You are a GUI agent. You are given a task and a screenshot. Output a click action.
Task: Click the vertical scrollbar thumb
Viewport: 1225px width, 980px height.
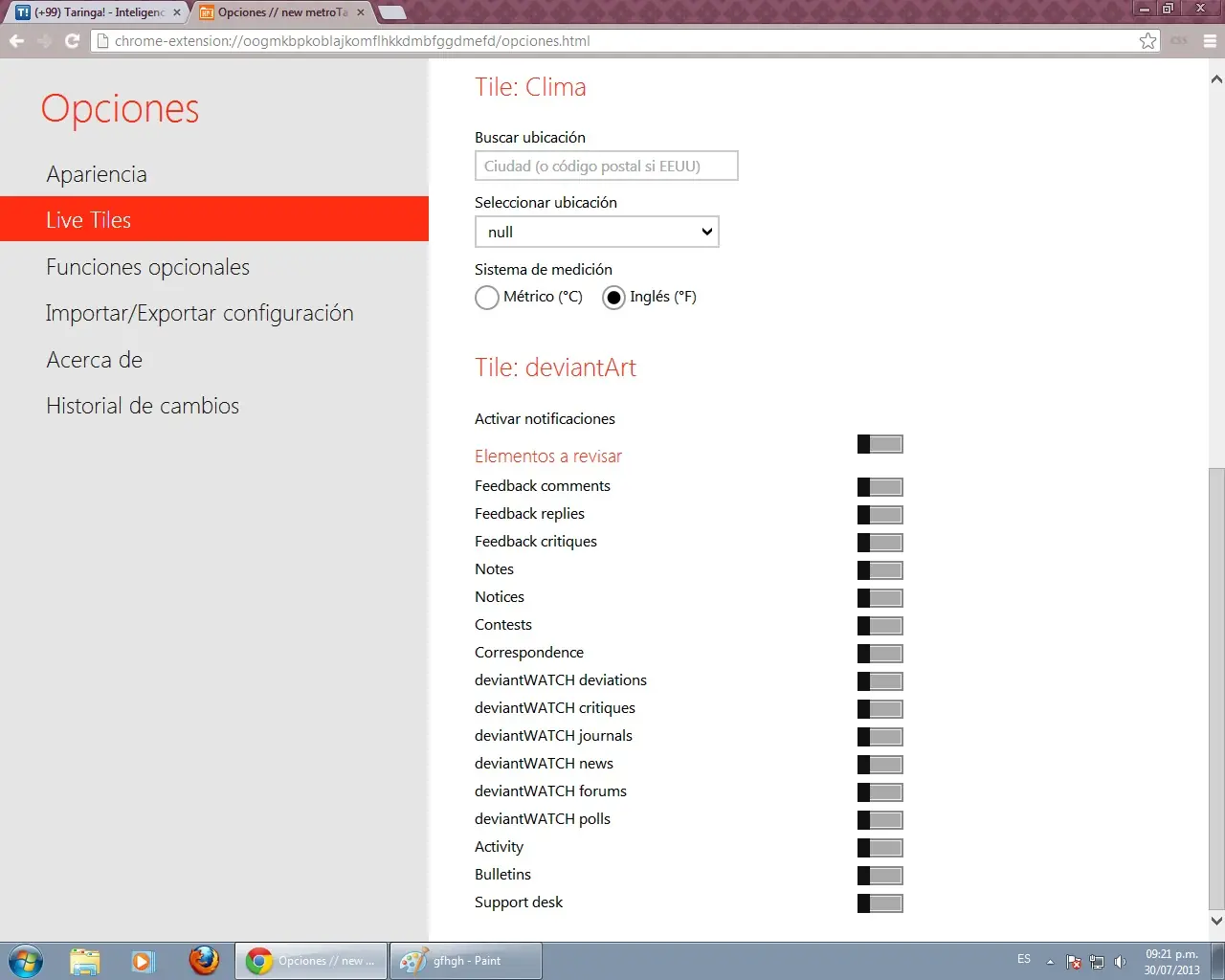pyautogui.click(x=1216, y=688)
